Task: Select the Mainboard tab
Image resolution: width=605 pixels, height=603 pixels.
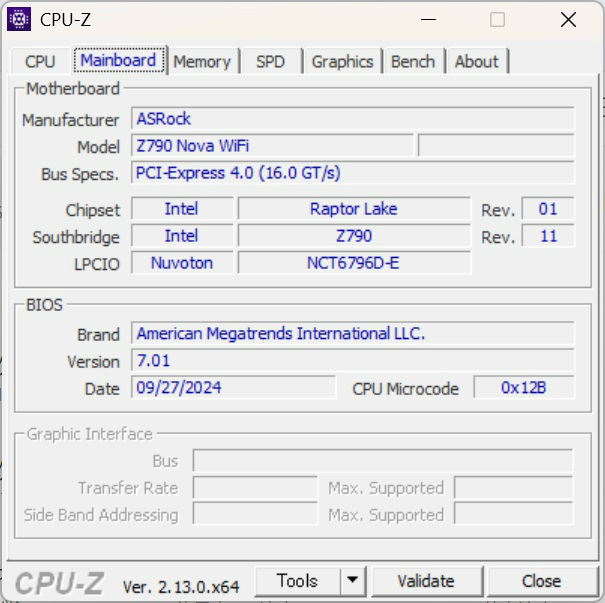Action: pyautogui.click(x=118, y=60)
